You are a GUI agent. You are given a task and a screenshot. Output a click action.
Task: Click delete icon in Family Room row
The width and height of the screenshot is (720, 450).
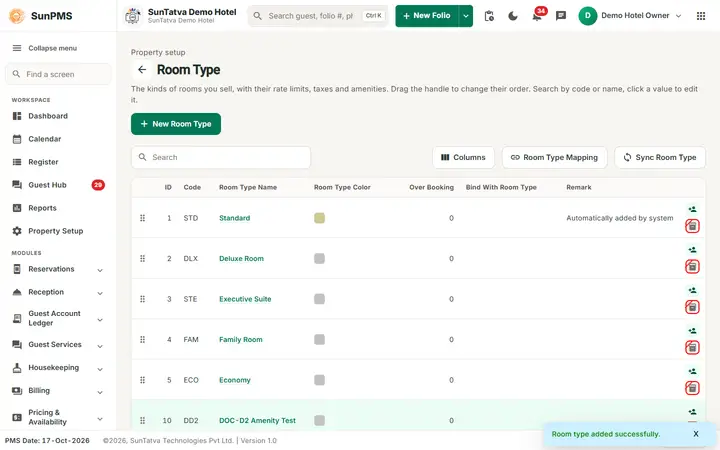tap(692, 347)
